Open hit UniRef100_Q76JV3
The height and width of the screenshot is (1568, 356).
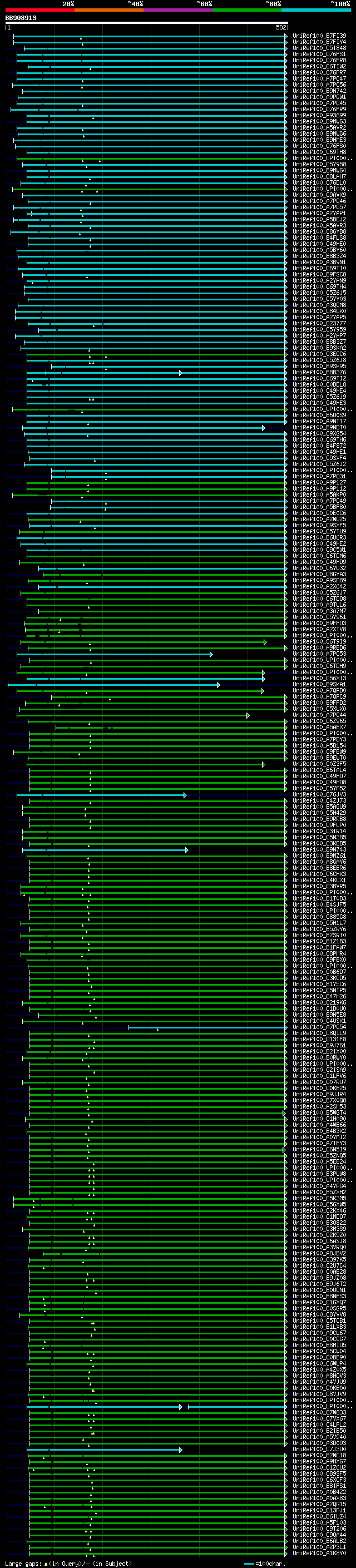tap(319, 794)
